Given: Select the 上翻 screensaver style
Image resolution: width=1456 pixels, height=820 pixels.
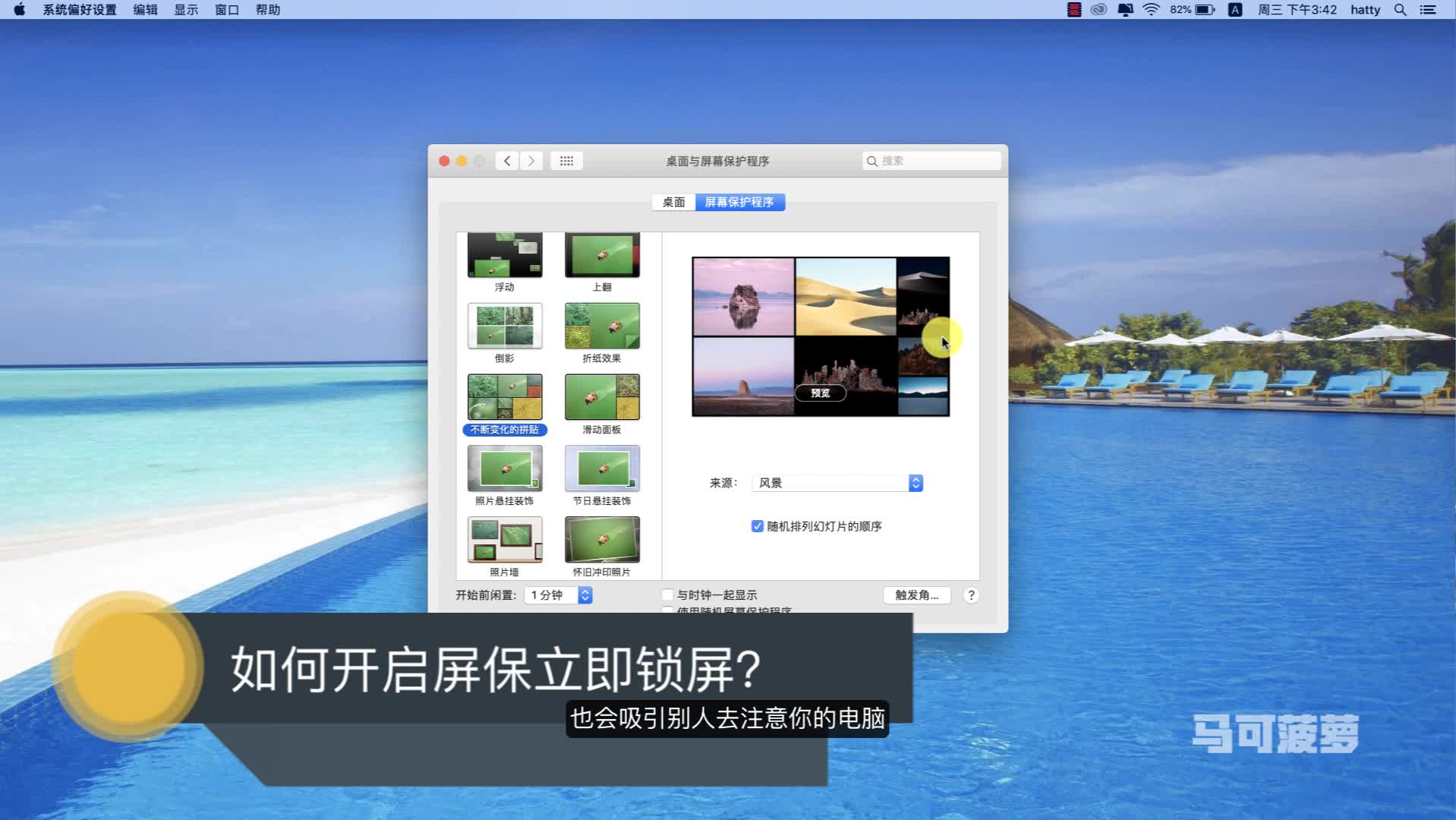Looking at the screenshot, I should pyautogui.click(x=601, y=255).
